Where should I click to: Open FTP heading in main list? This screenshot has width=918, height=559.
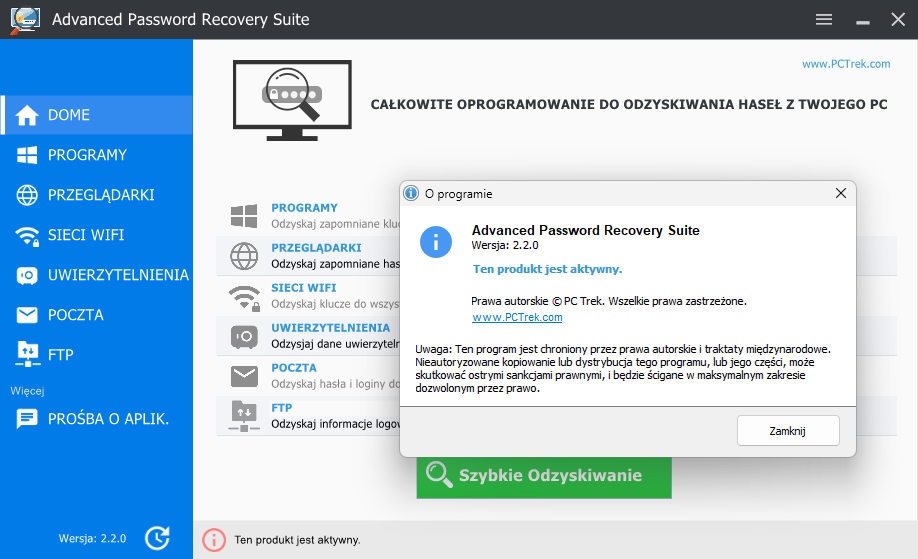282,408
